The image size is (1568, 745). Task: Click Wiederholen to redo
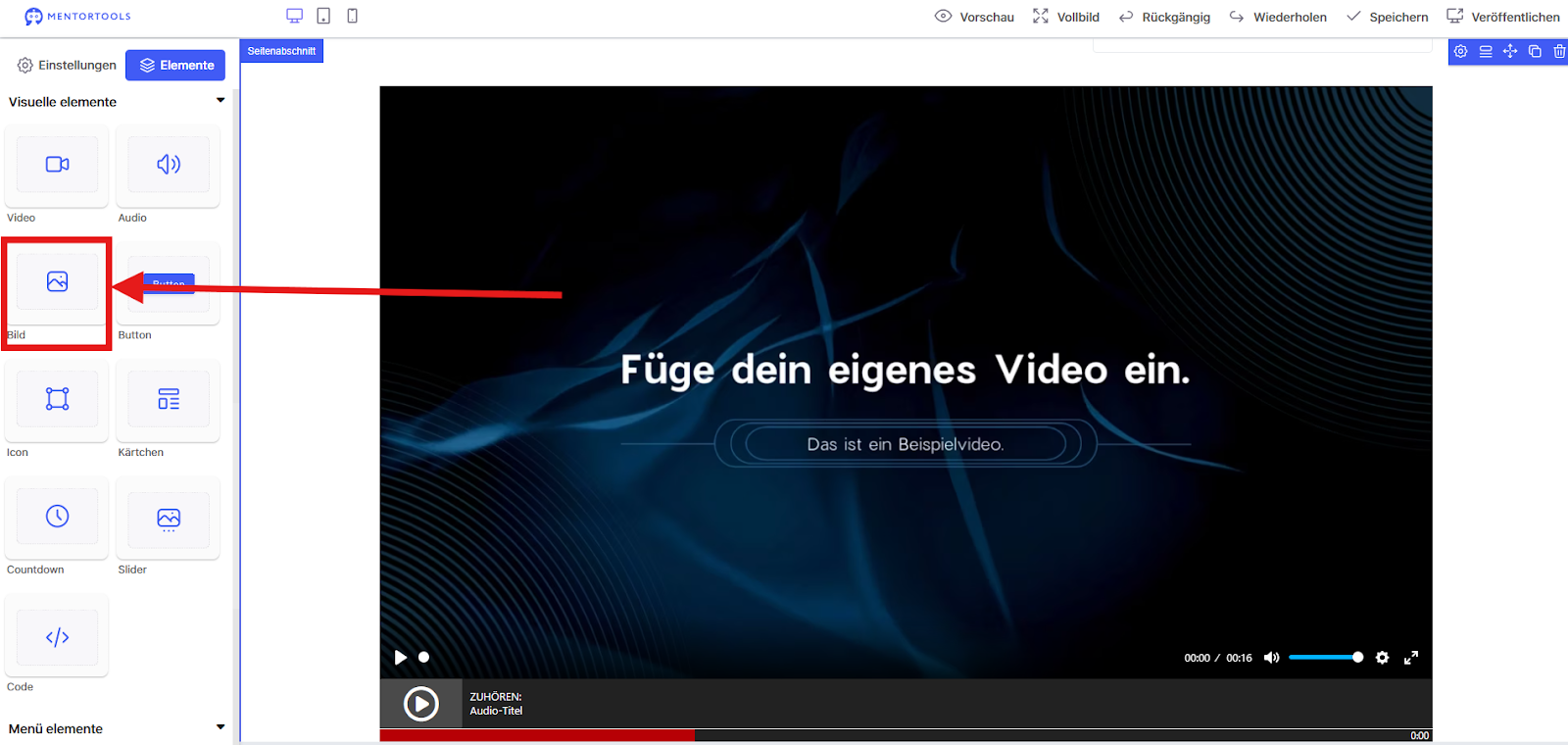coord(1278,17)
